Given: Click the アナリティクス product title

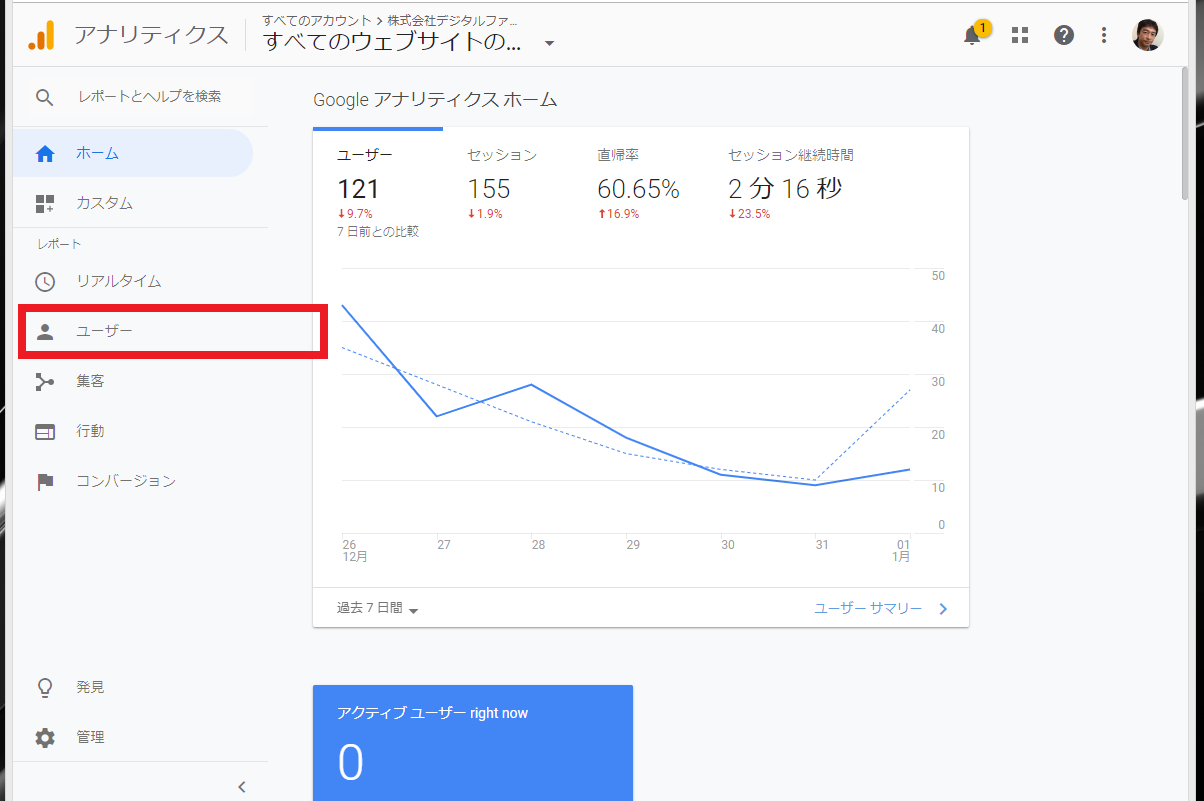Looking at the screenshot, I should tap(151, 35).
